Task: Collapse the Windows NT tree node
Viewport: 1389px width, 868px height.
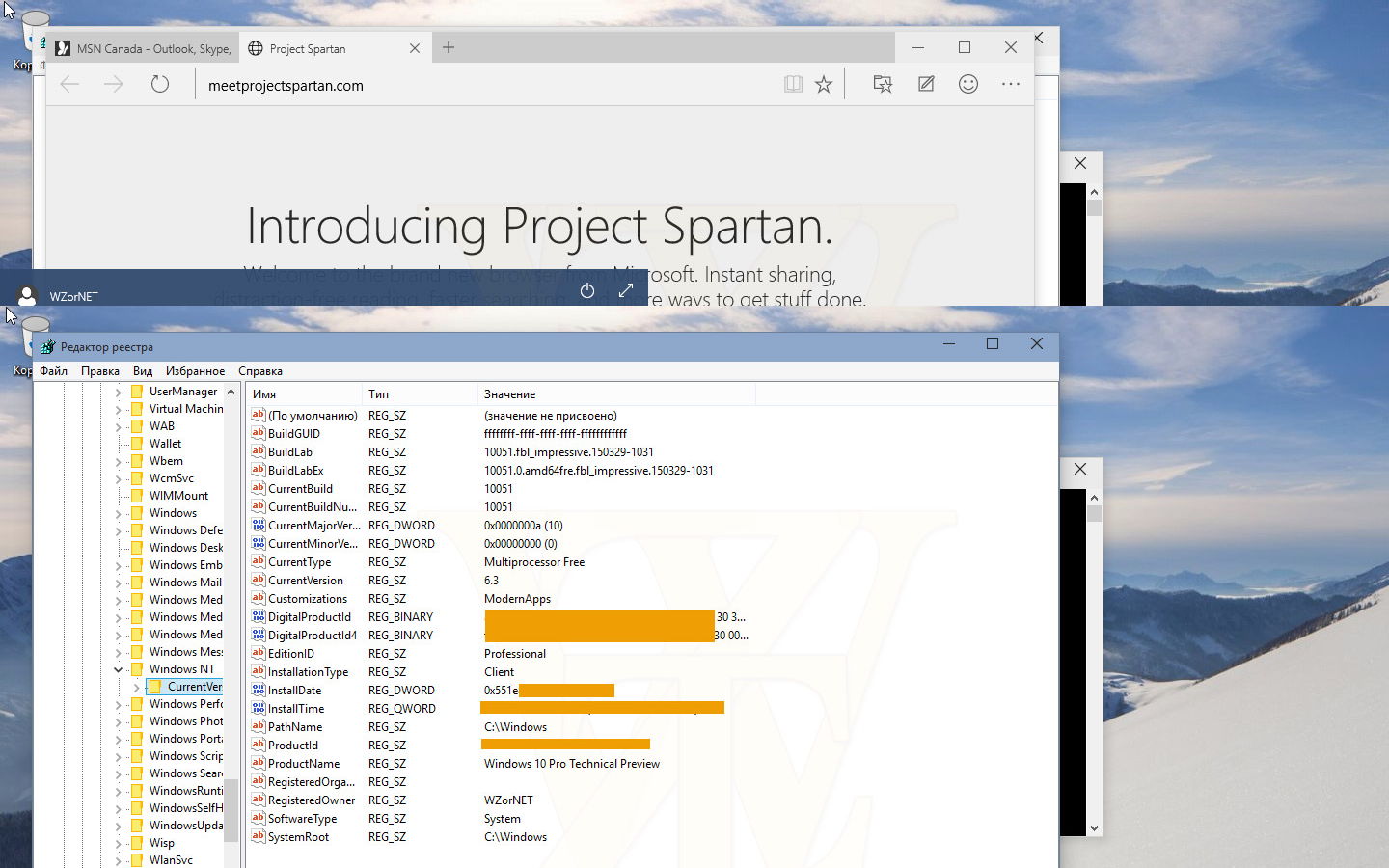Action: [119, 669]
